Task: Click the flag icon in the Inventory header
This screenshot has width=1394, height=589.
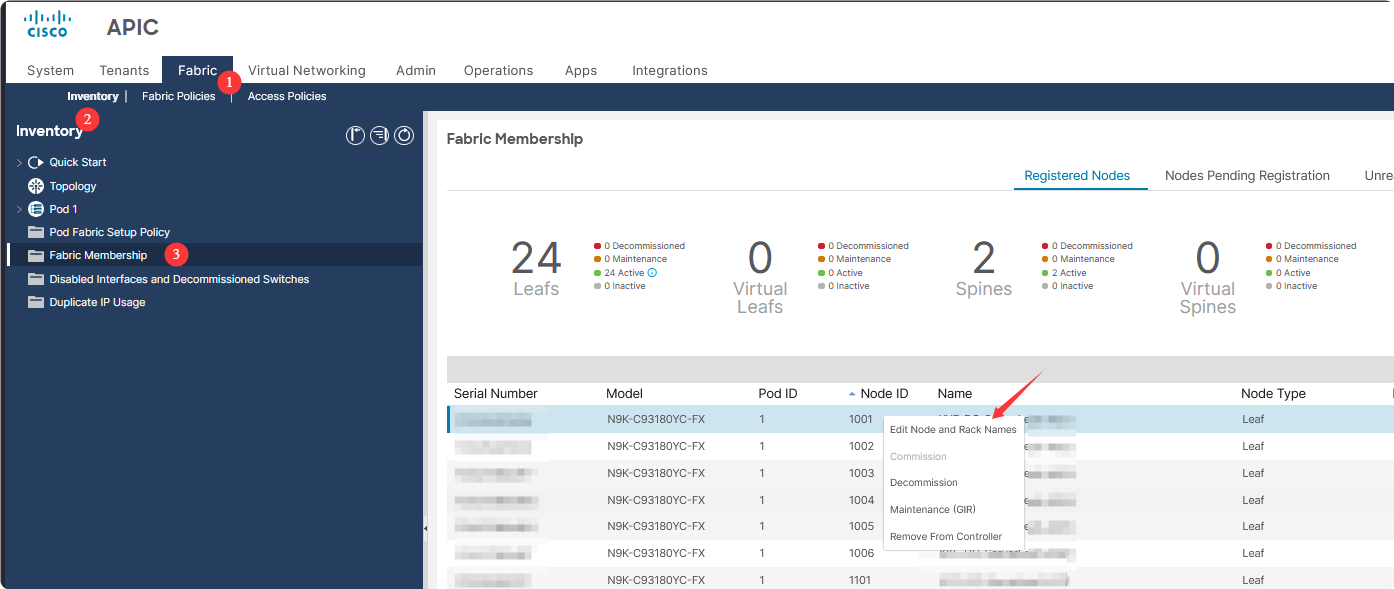Action: (x=355, y=135)
